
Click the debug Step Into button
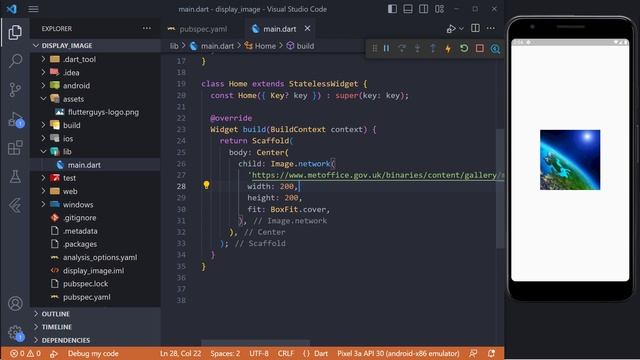pos(417,49)
